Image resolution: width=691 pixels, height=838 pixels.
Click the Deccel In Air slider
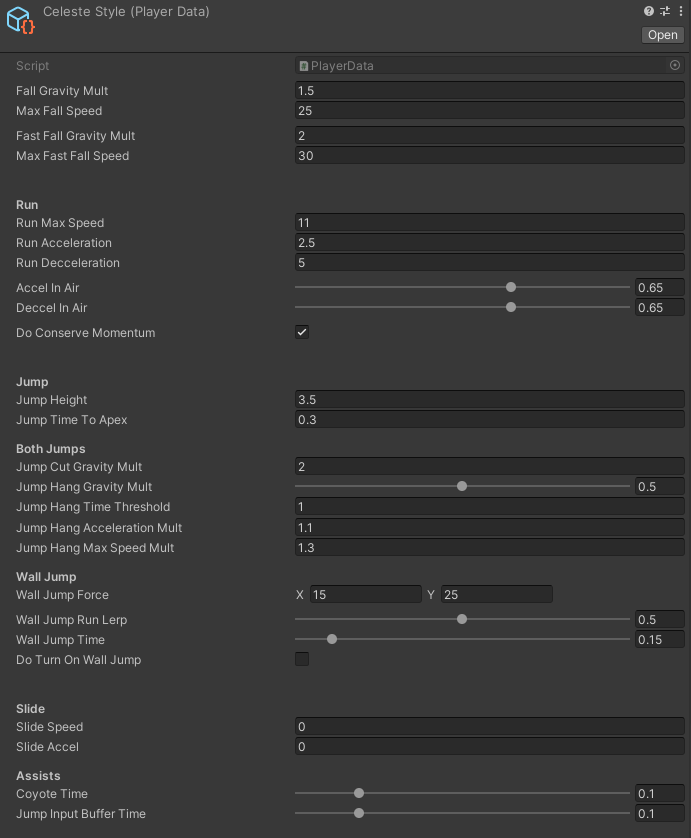[x=511, y=307]
